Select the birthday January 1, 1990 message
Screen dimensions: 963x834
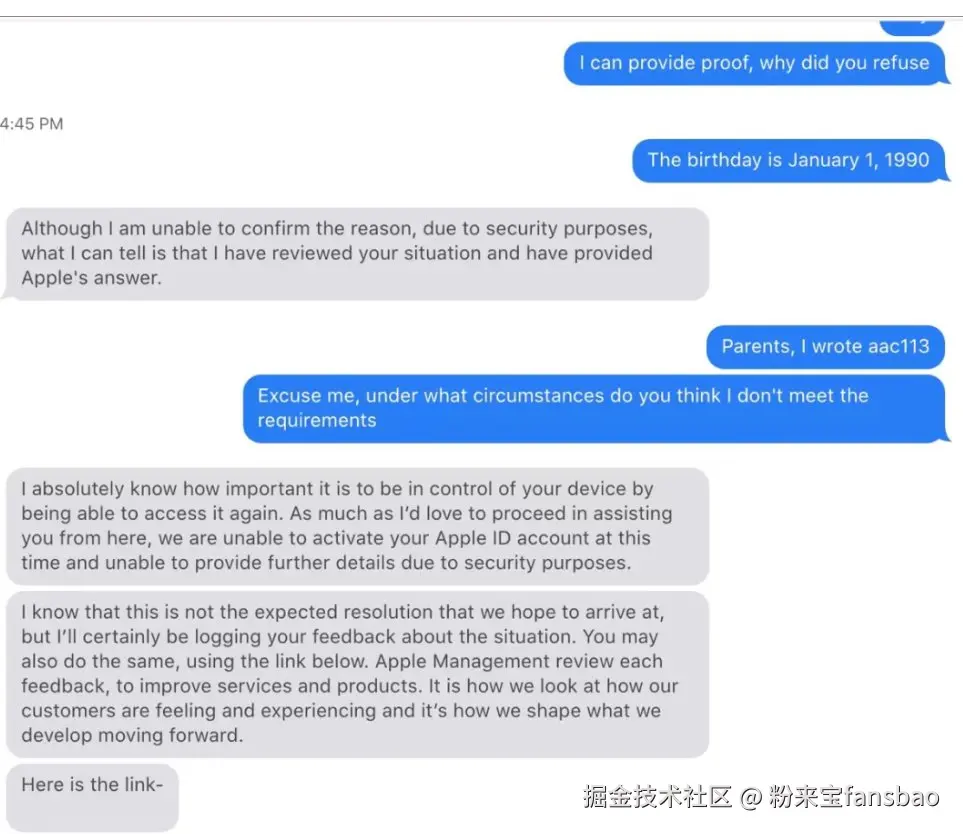pyautogui.click(x=790, y=160)
